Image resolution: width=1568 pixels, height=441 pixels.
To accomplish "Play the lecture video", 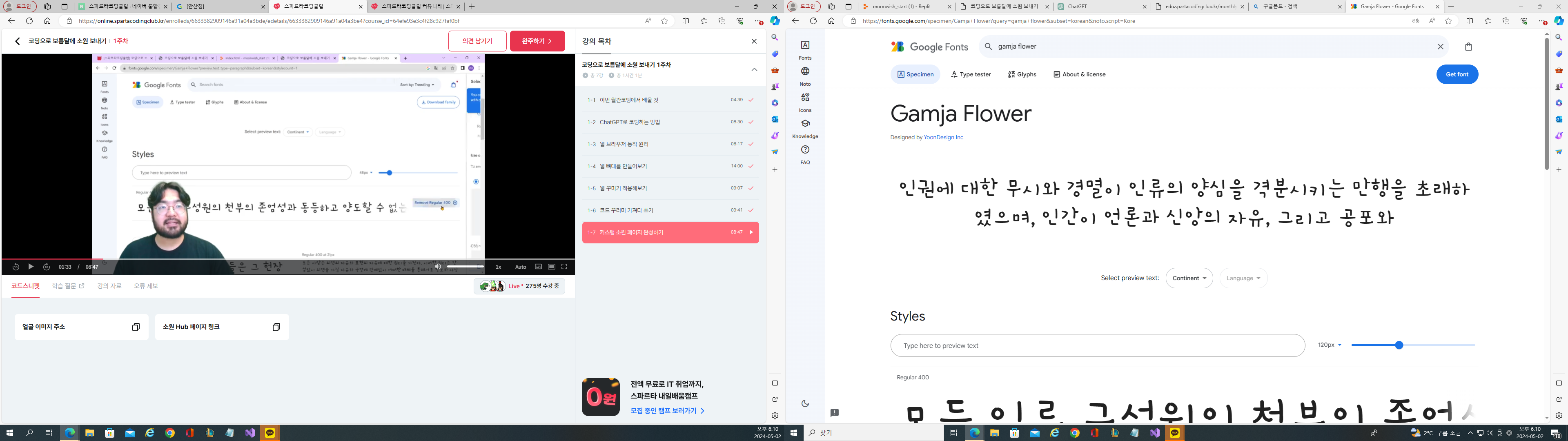I will coord(31,267).
